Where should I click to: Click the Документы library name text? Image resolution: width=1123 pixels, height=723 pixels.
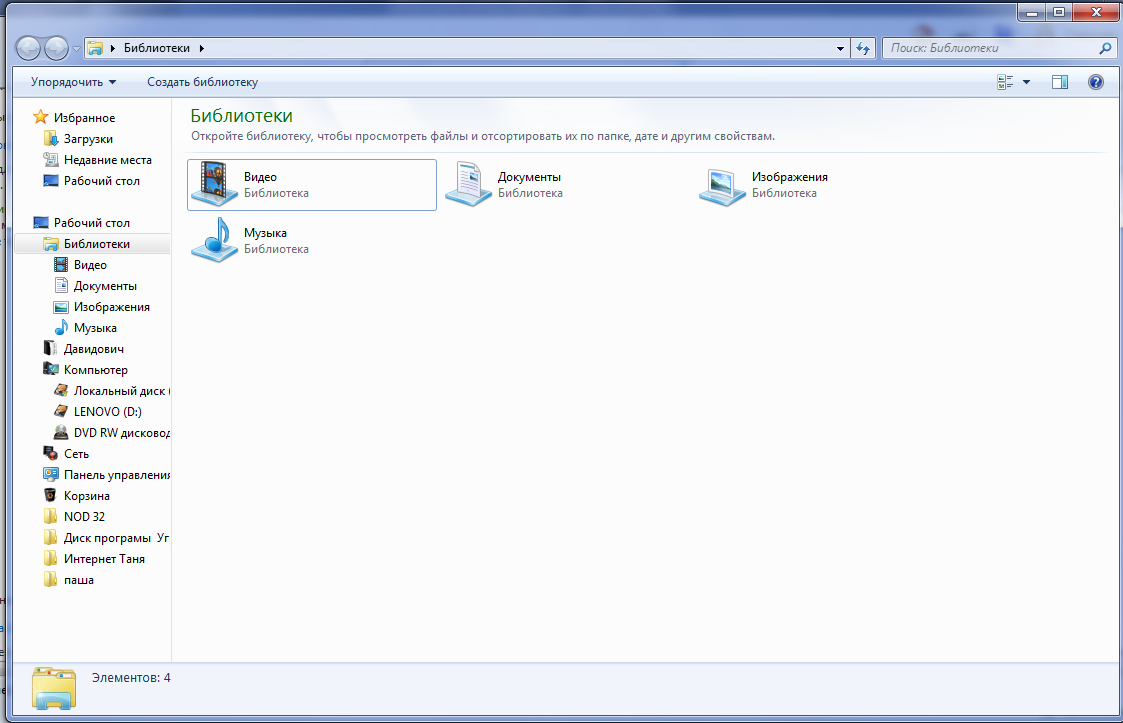(529, 177)
